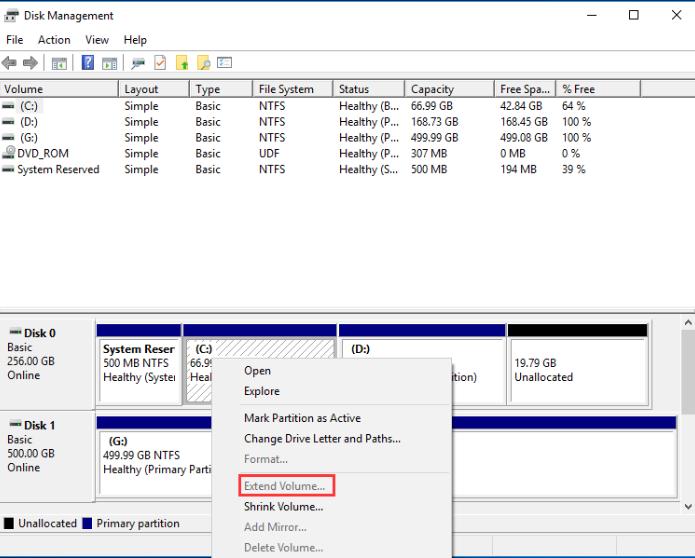Sort by the Status column header

click(x=369, y=89)
